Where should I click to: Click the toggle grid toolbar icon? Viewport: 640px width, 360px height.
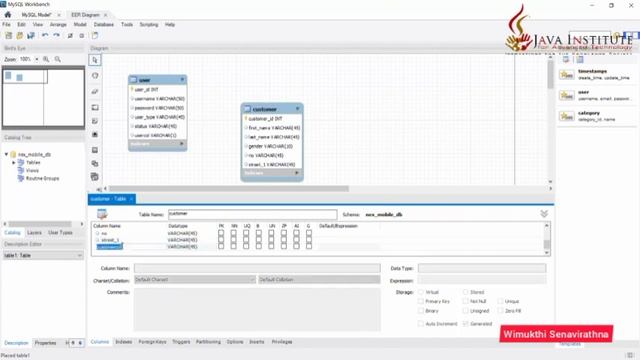click(x=70, y=36)
